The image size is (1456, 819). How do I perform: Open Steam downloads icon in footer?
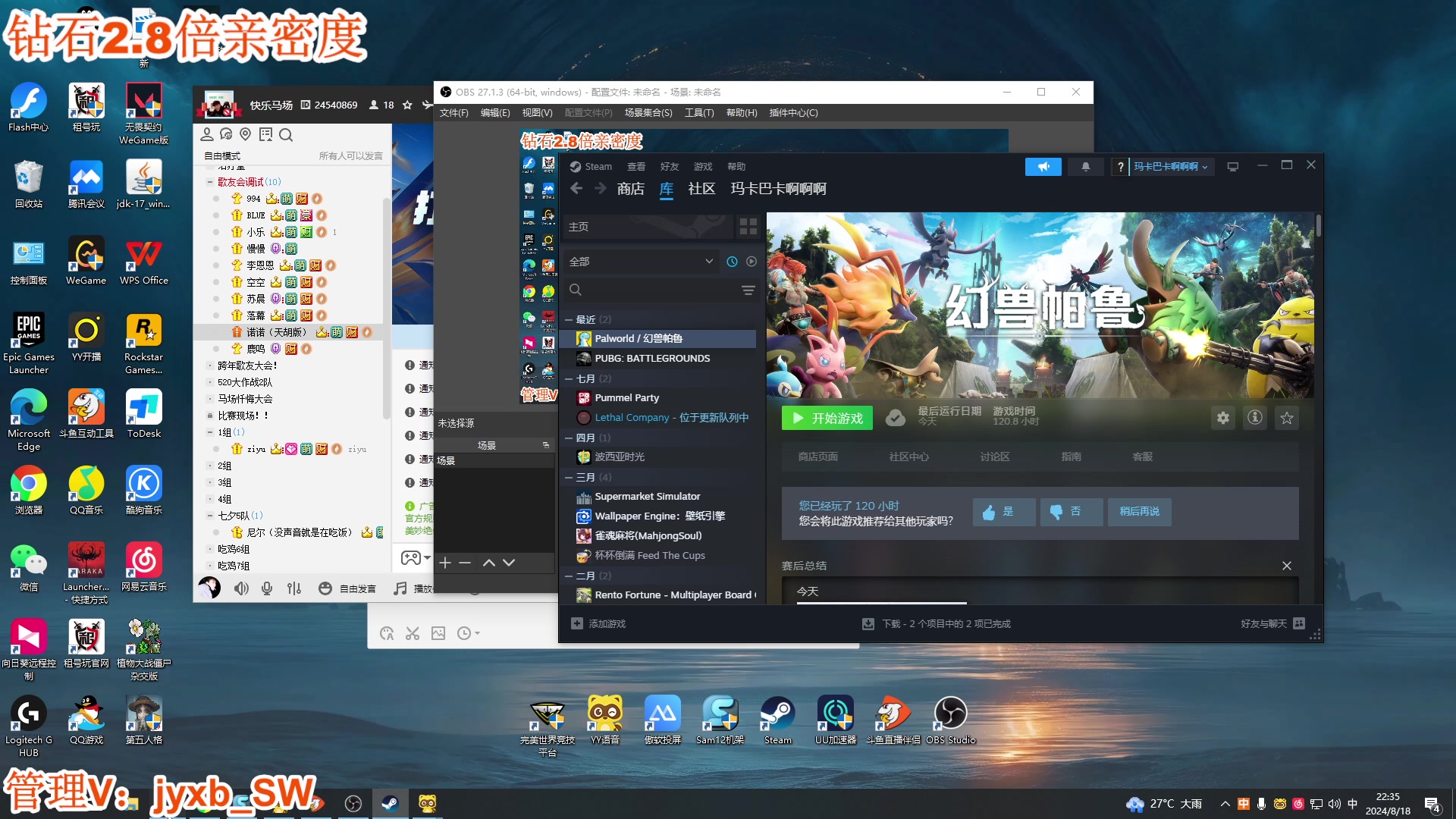pyautogui.click(x=868, y=623)
